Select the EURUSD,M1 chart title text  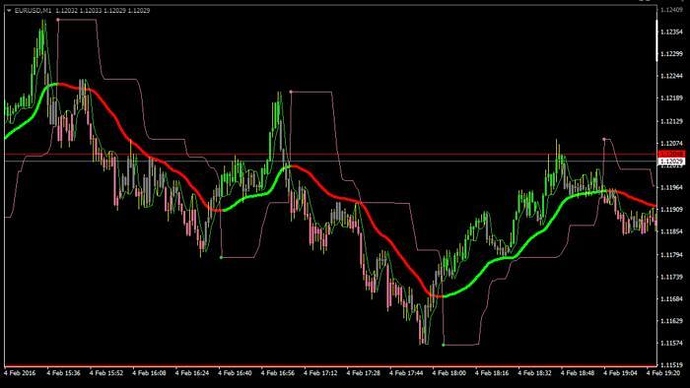33,10
